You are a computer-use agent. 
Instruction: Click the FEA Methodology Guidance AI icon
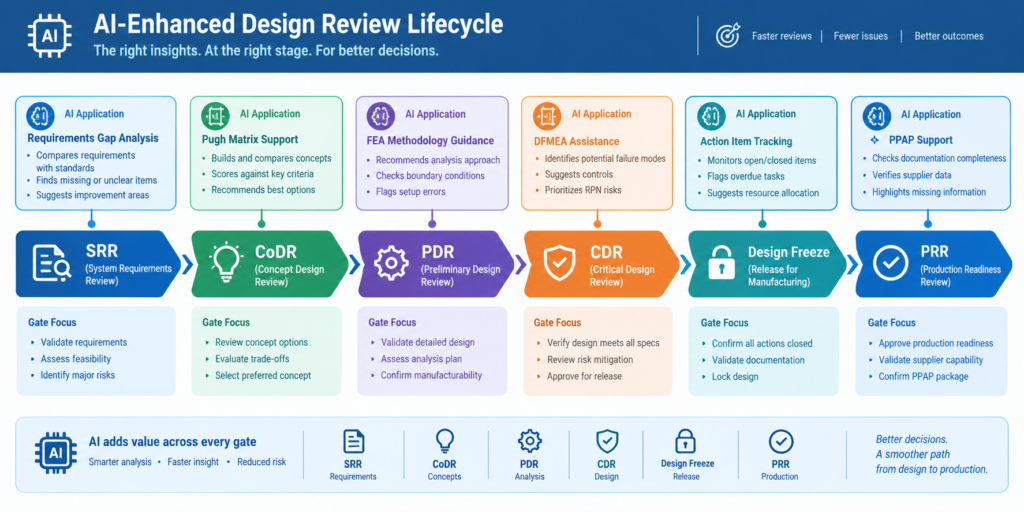tap(379, 116)
